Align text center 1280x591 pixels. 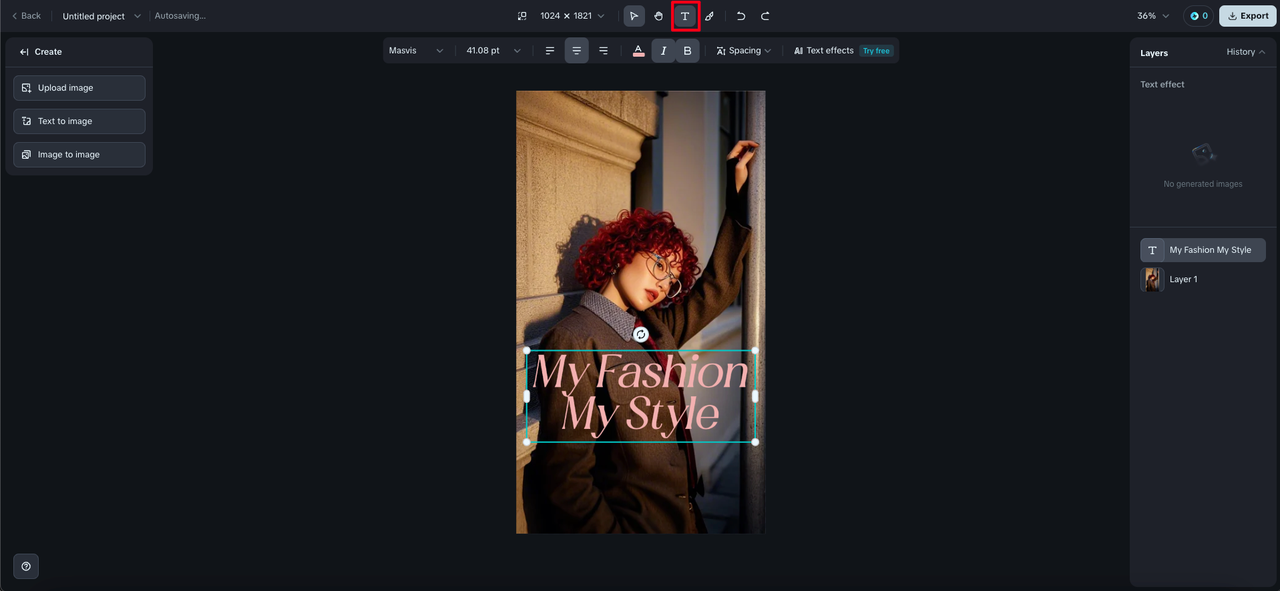(x=576, y=51)
